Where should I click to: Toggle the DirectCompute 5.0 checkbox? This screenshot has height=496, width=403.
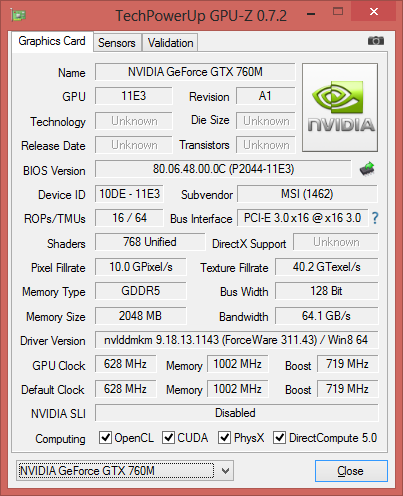(x=279, y=437)
